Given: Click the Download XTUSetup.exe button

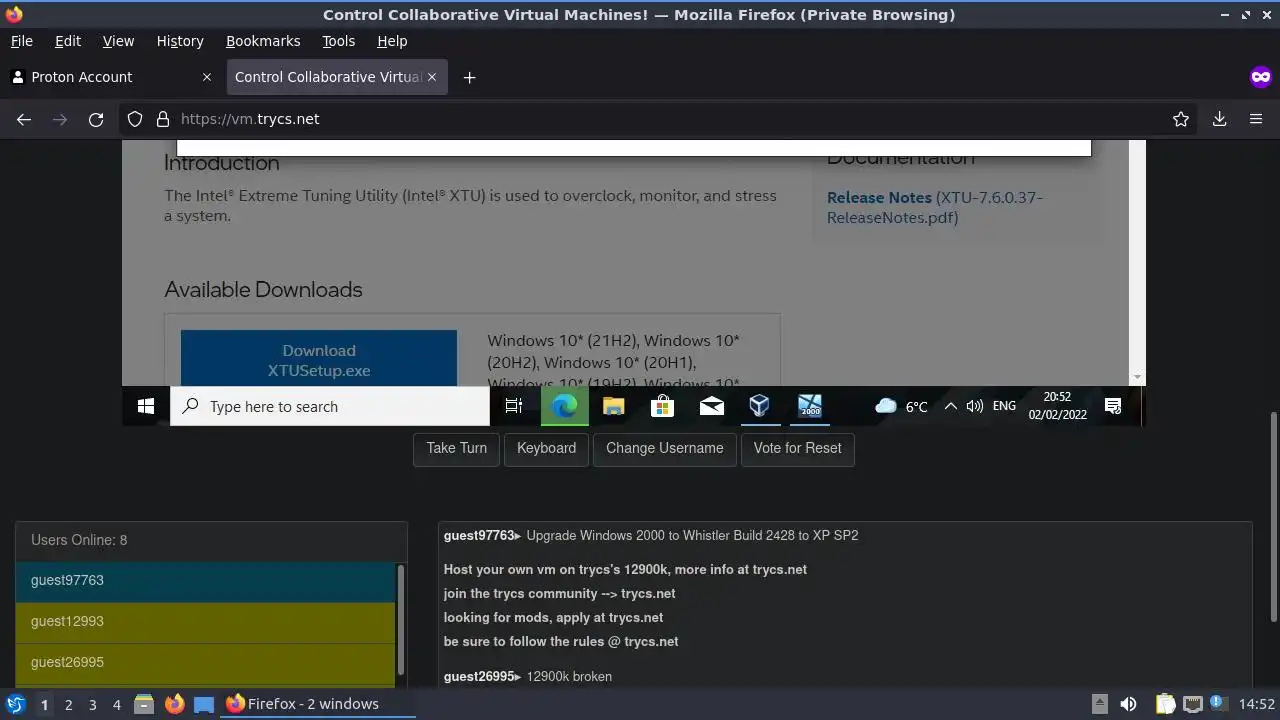Looking at the screenshot, I should 319,359.
